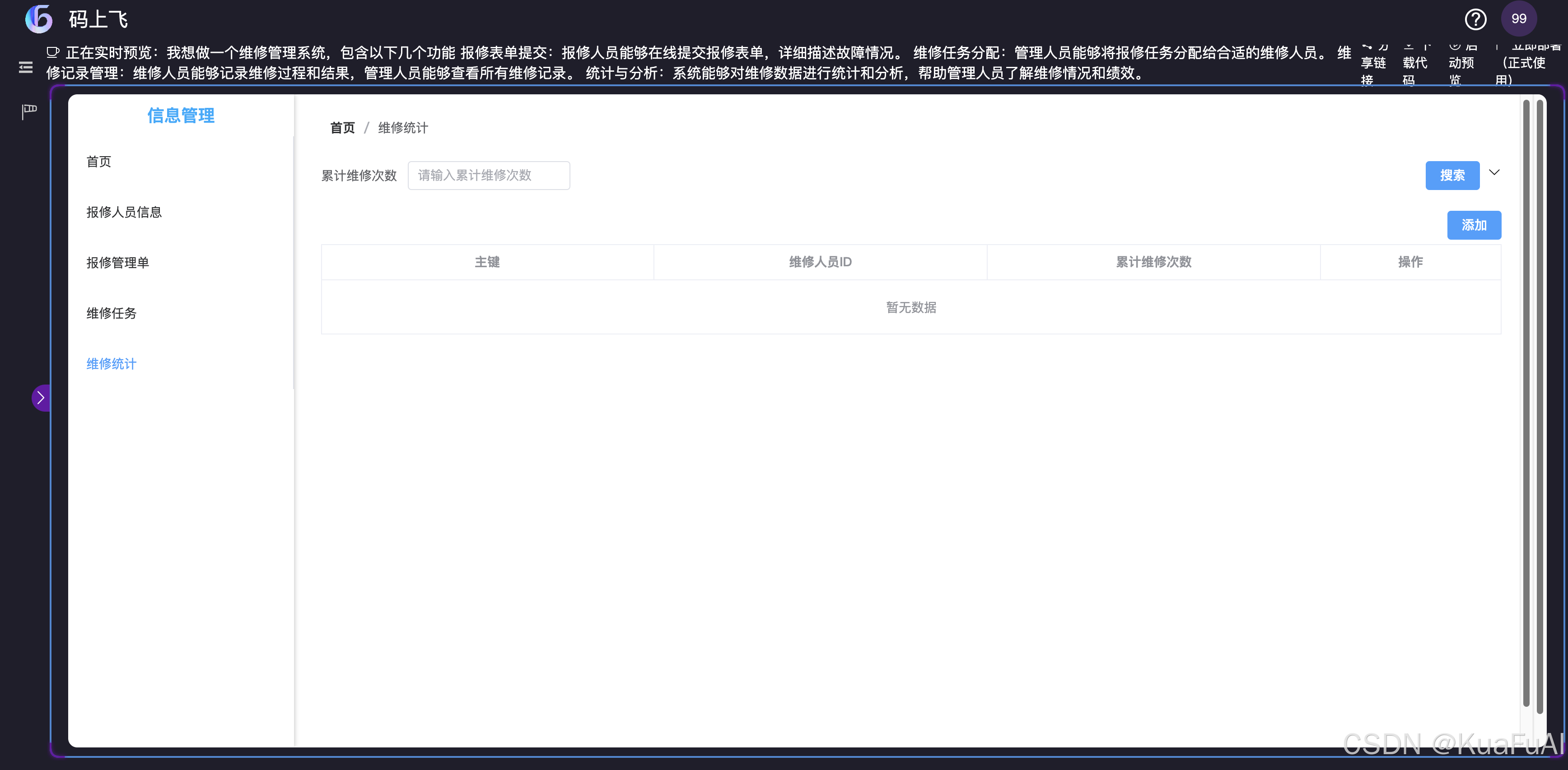This screenshot has width=1568, height=770.
Task: Click the blue 添加 button
Action: tap(1474, 226)
